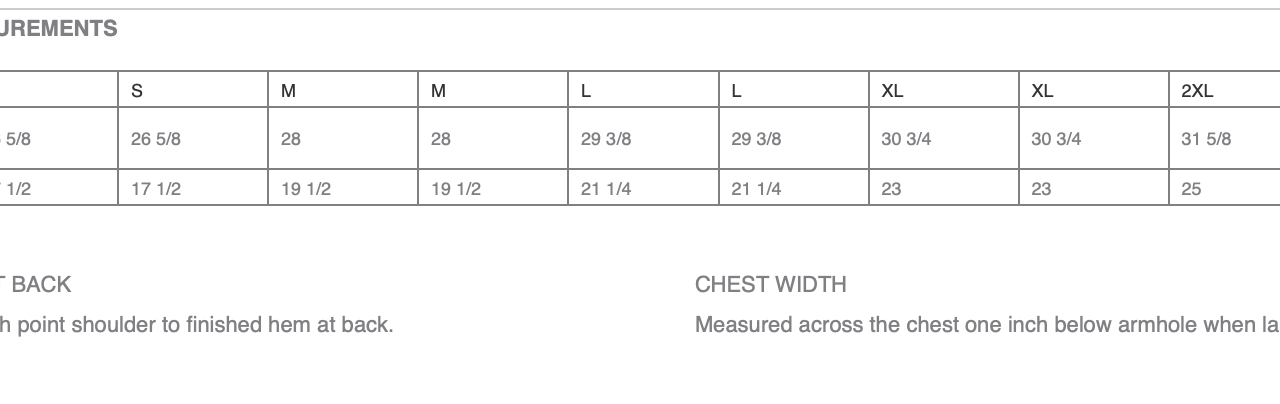Click the 17 1/2 cell under S

(x=193, y=188)
